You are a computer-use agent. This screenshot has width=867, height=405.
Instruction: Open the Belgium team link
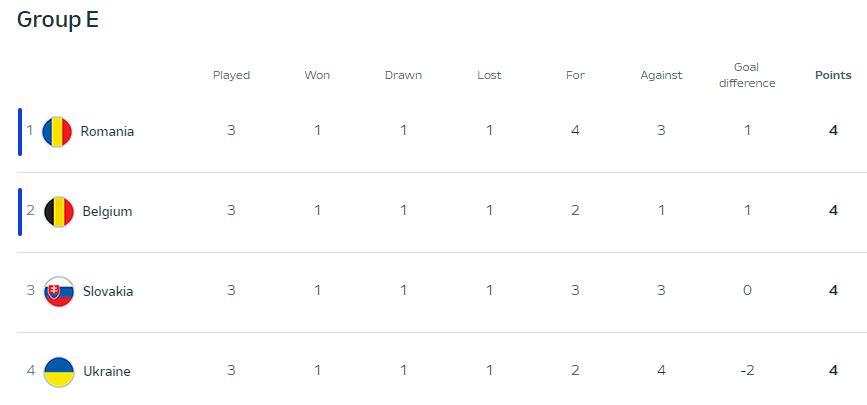coord(107,211)
